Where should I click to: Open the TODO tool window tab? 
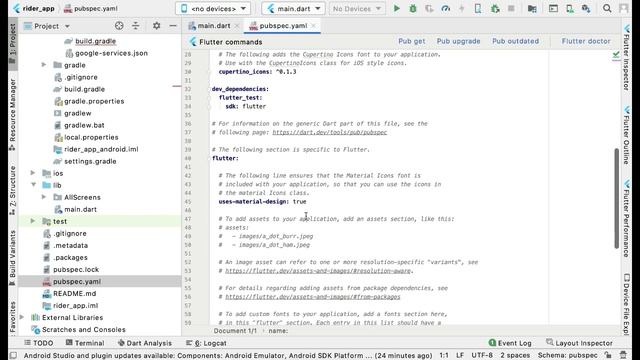tap(39, 343)
